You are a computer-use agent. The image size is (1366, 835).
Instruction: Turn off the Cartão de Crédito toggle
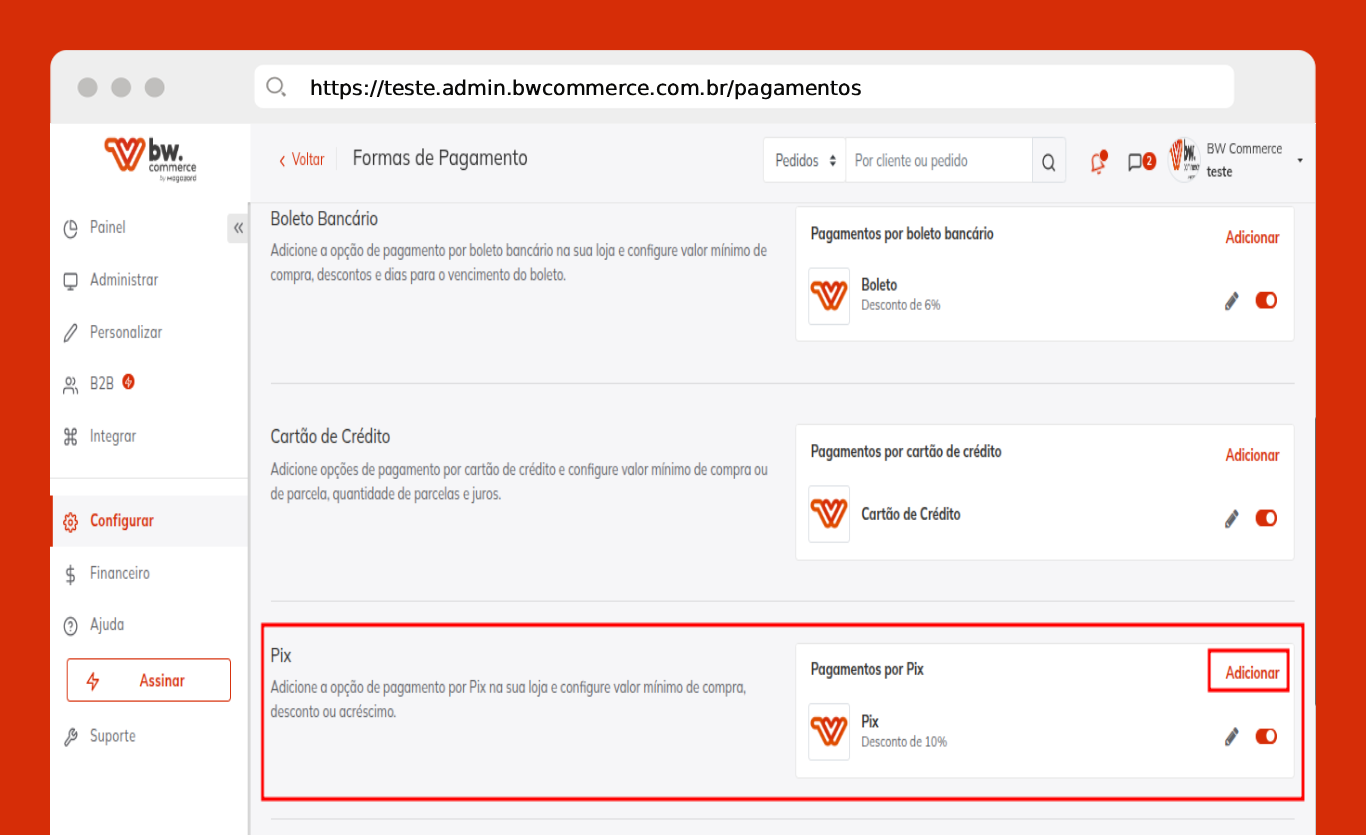click(x=1266, y=518)
